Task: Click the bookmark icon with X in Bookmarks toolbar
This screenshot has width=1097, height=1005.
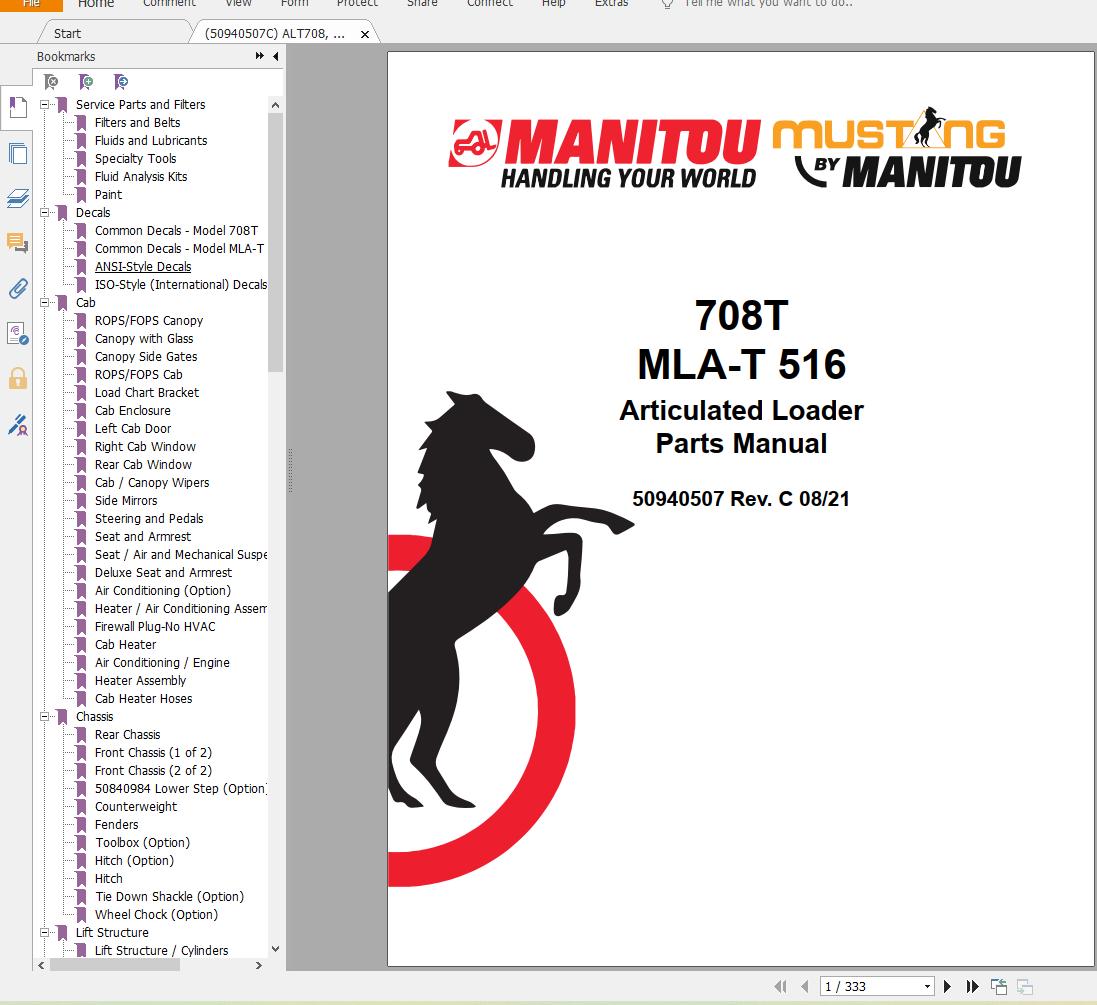Action: [51, 82]
